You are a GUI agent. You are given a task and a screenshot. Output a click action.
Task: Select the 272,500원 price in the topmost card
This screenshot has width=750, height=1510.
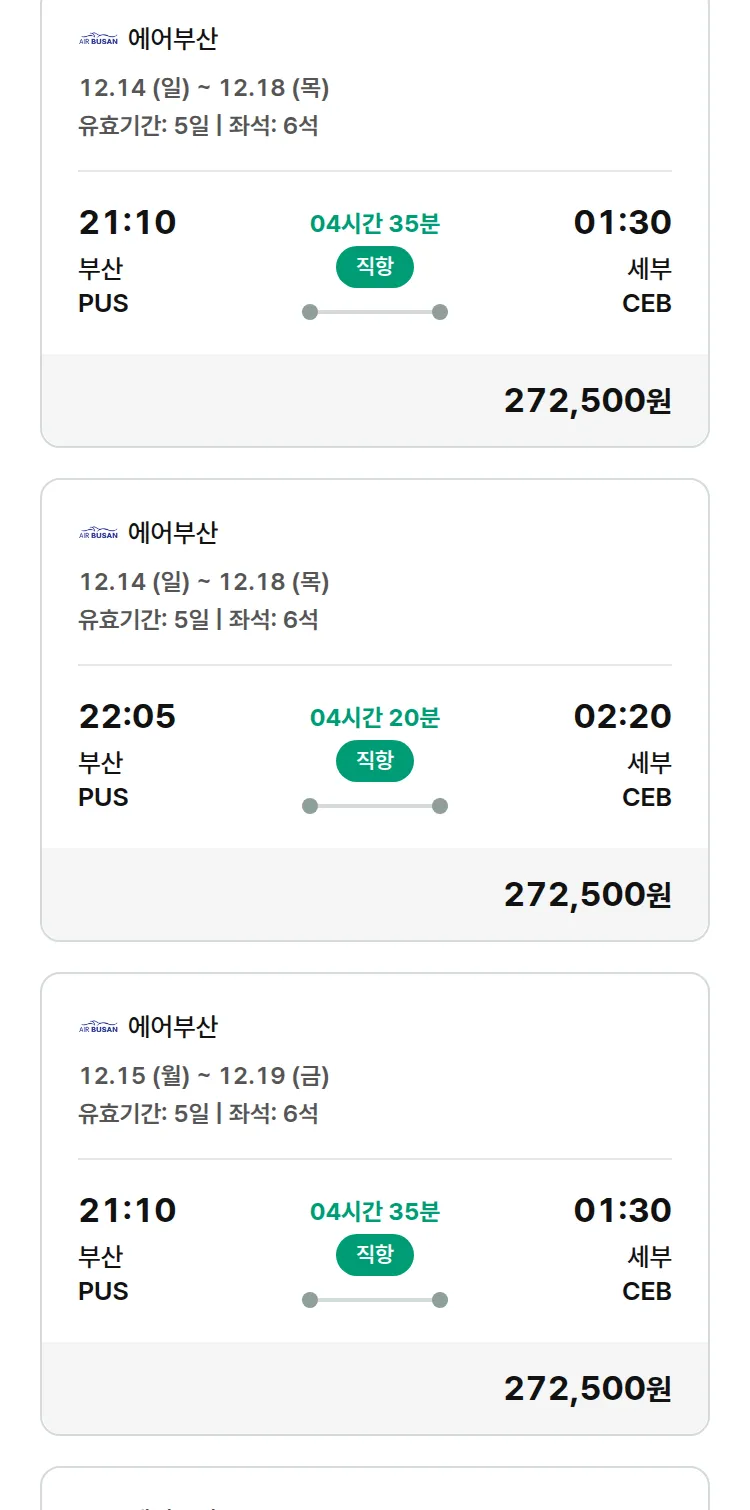[587, 401]
